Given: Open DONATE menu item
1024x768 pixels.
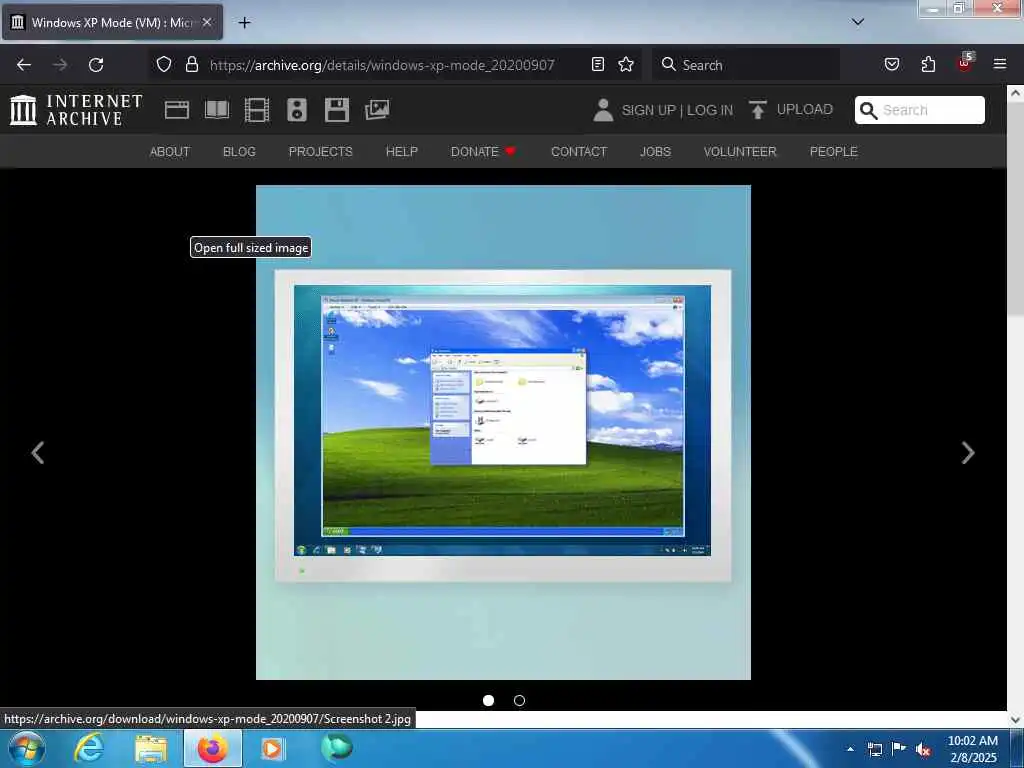Looking at the screenshot, I should pyautogui.click(x=483, y=152).
